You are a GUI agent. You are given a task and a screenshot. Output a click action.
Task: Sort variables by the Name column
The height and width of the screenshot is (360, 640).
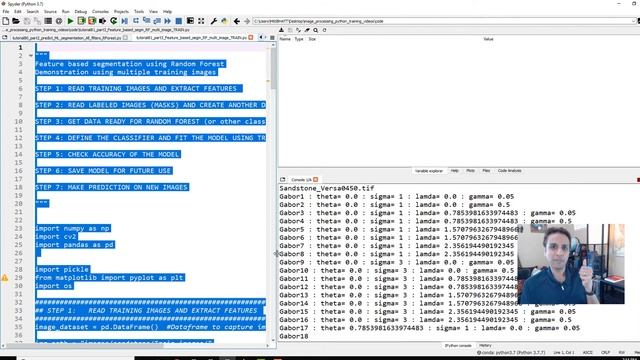coord(285,39)
